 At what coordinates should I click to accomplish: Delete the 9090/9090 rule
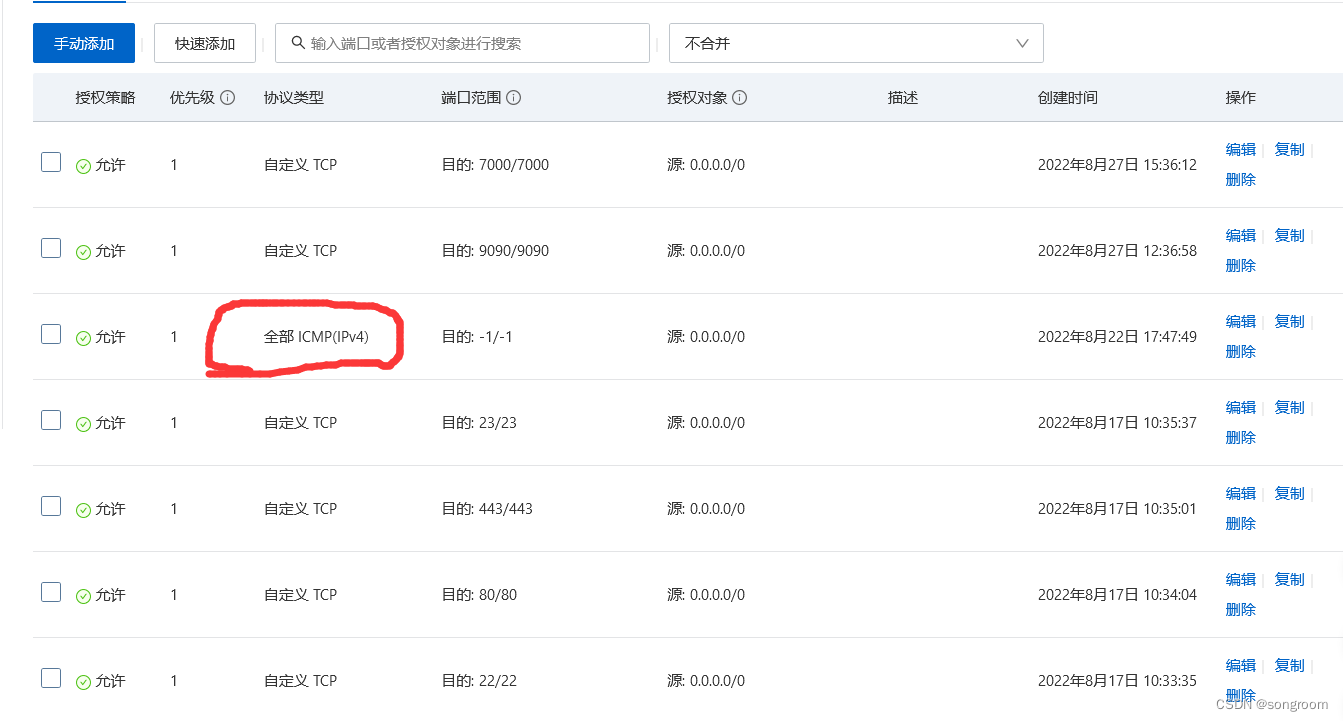point(1241,266)
